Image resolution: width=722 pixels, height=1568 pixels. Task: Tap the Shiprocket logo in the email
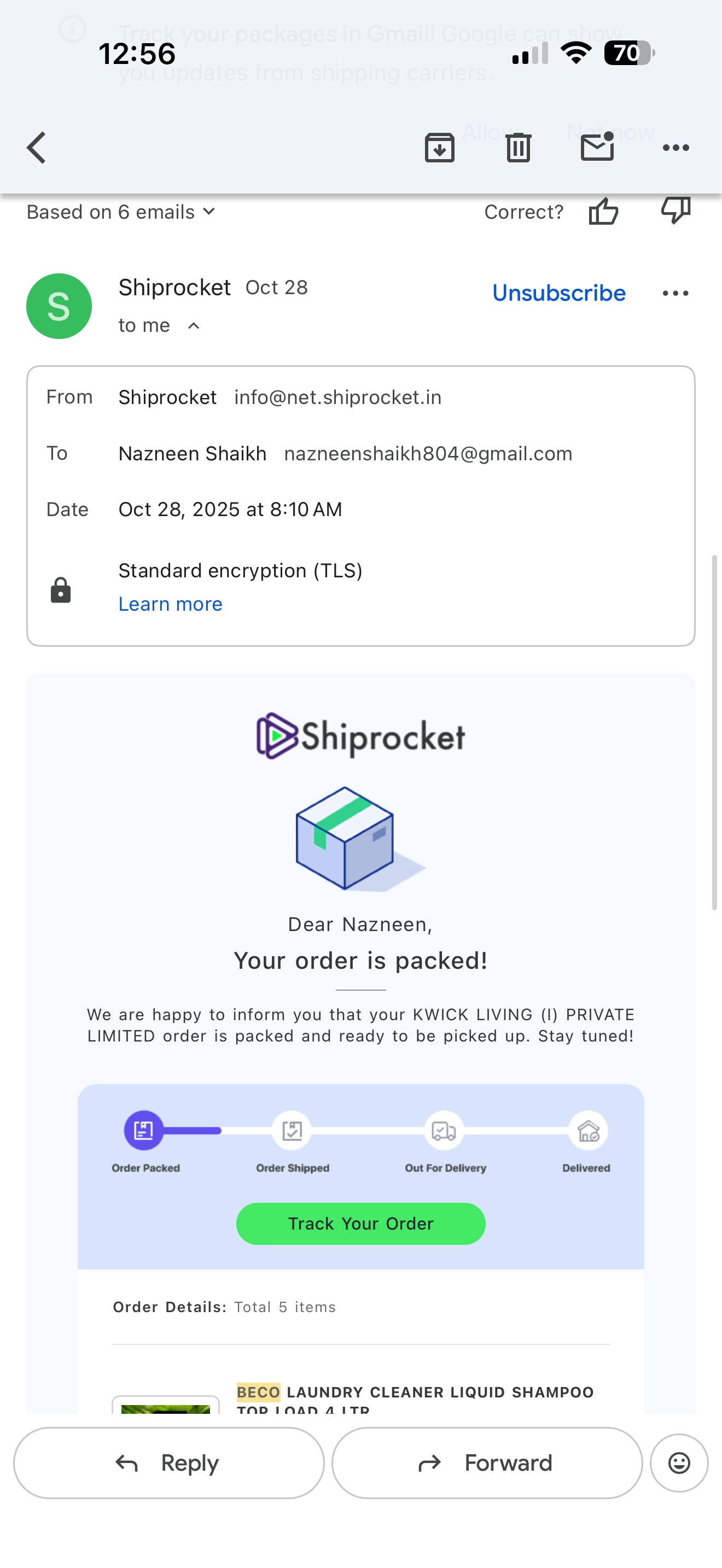click(360, 736)
